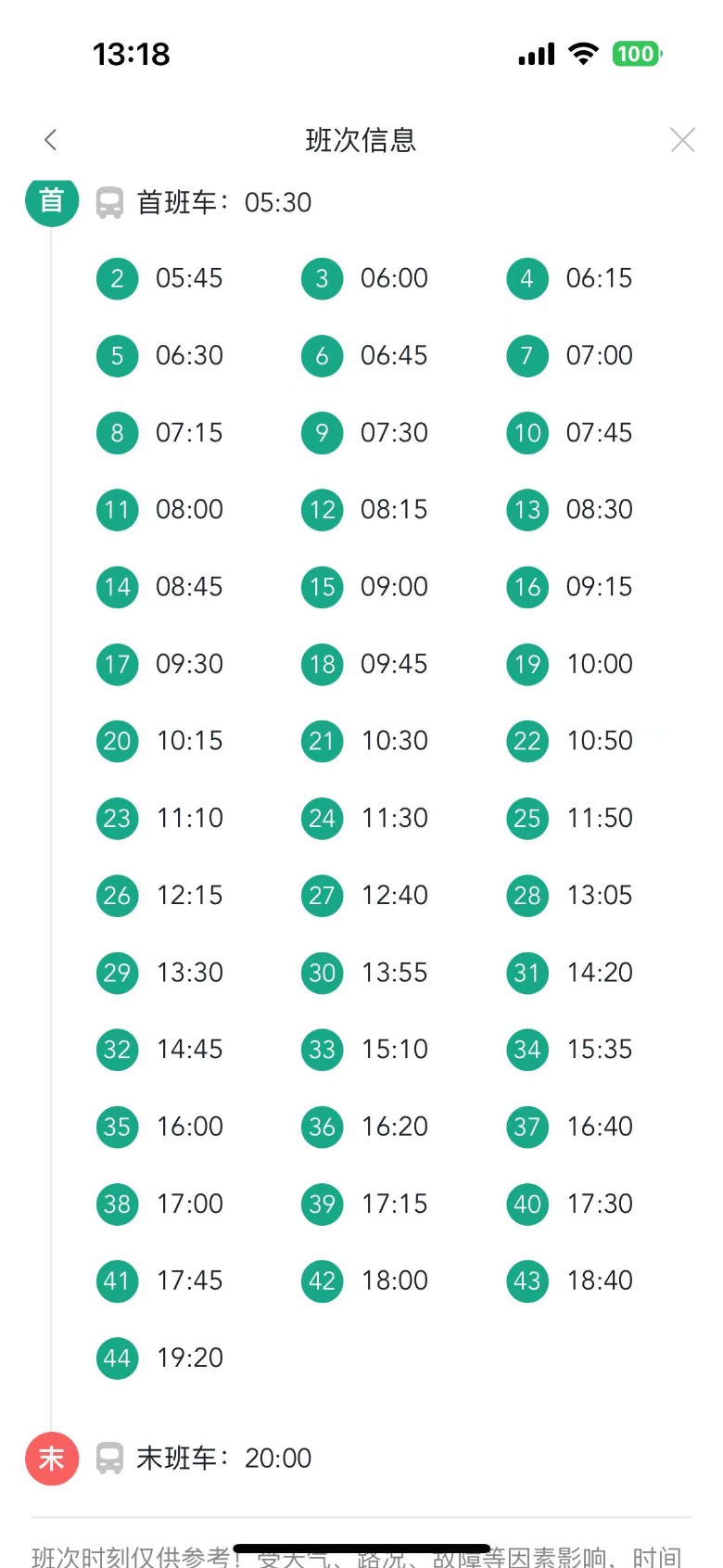723x1568 pixels.
Task: Select the 18:40 departure
Action: tap(599, 1281)
